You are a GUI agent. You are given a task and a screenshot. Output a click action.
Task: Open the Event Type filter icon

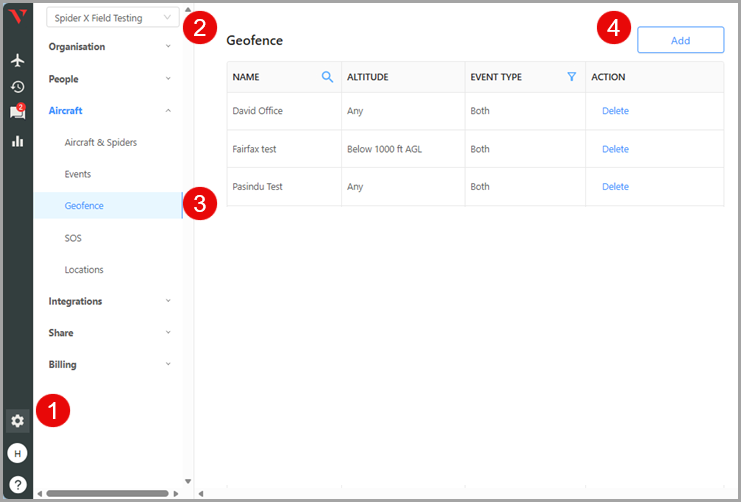pyautogui.click(x=572, y=77)
